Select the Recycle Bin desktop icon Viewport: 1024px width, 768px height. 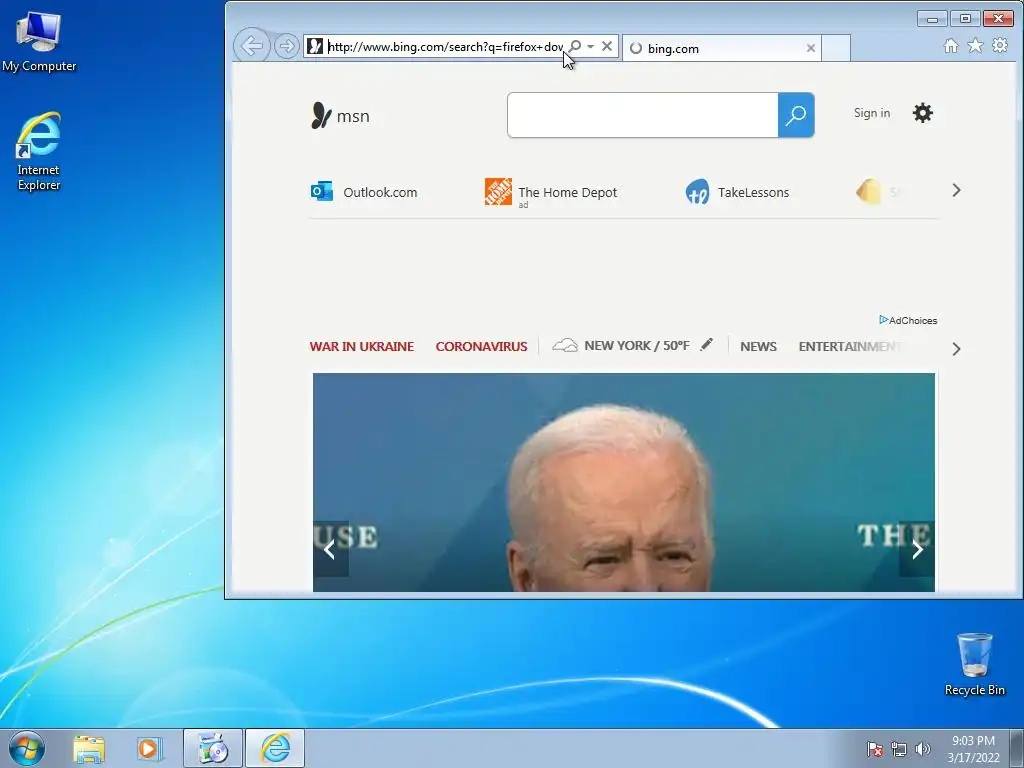[974, 664]
